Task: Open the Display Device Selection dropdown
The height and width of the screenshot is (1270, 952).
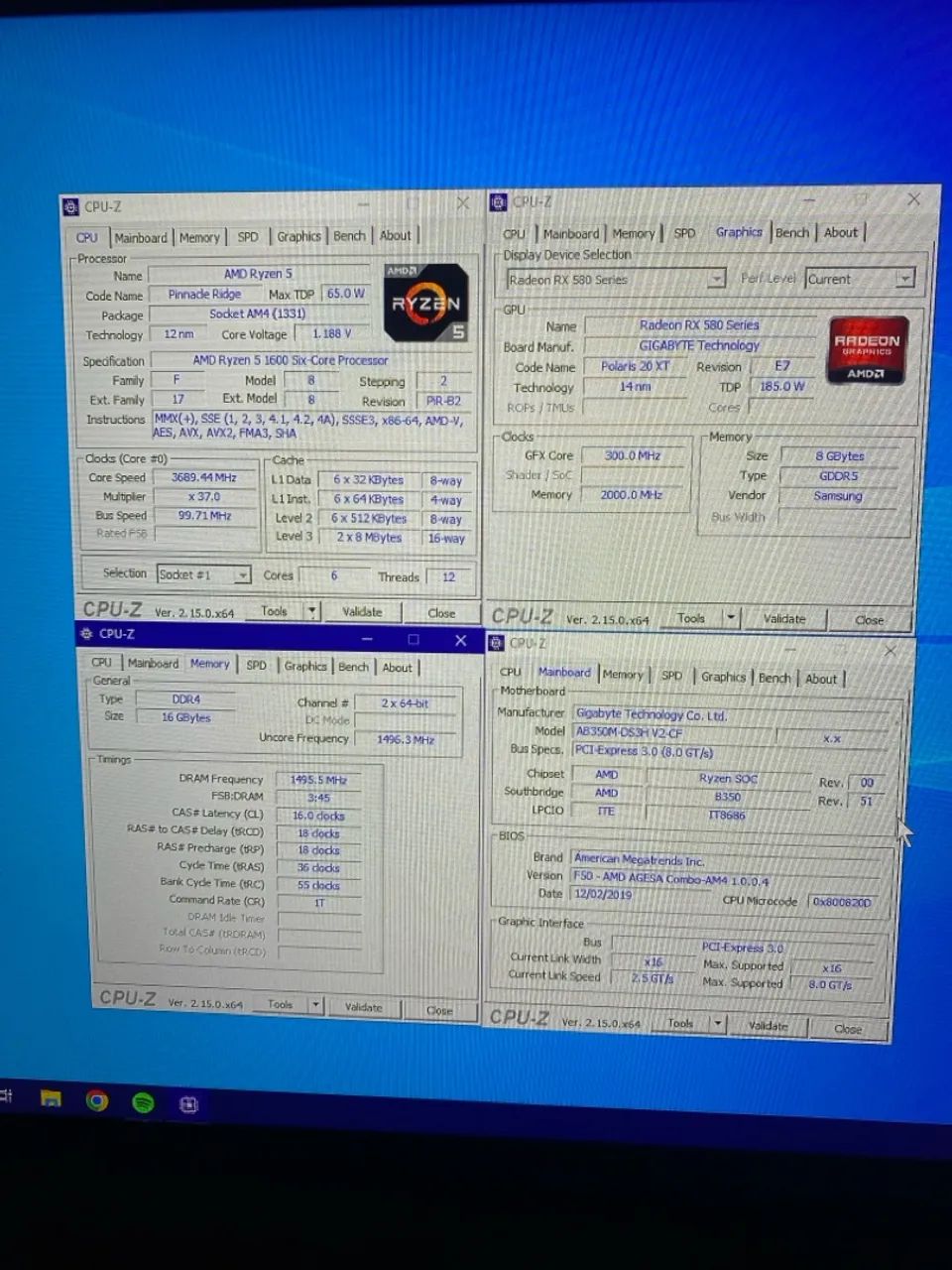Action: point(717,280)
